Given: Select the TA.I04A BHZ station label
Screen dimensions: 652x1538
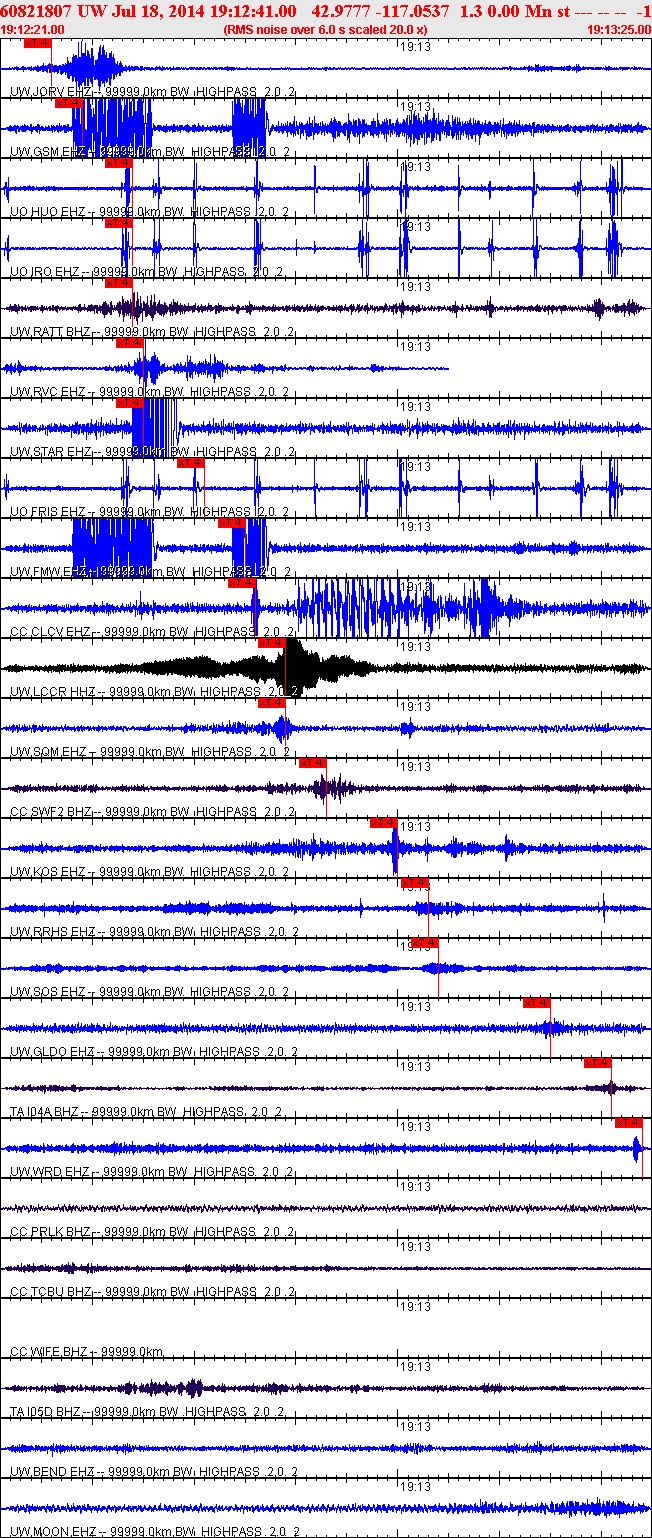Looking at the screenshot, I should [x=48, y=1111].
